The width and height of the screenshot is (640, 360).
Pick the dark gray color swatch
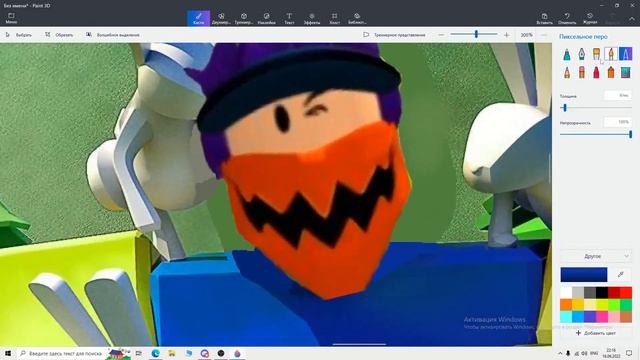tap(590, 292)
